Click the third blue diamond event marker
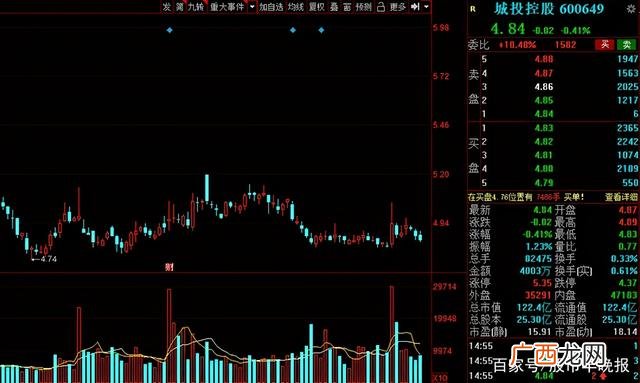The image size is (640, 383). point(321,30)
